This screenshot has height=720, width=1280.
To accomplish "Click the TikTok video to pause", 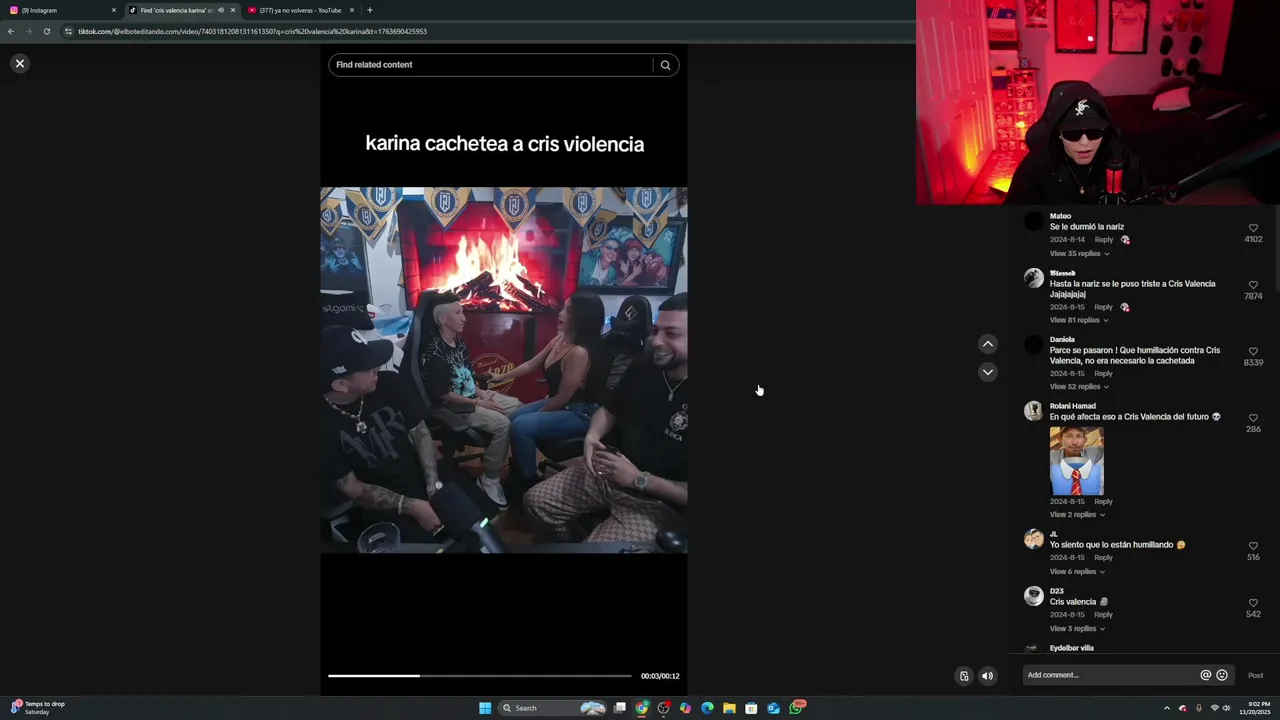I will click(503, 370).
